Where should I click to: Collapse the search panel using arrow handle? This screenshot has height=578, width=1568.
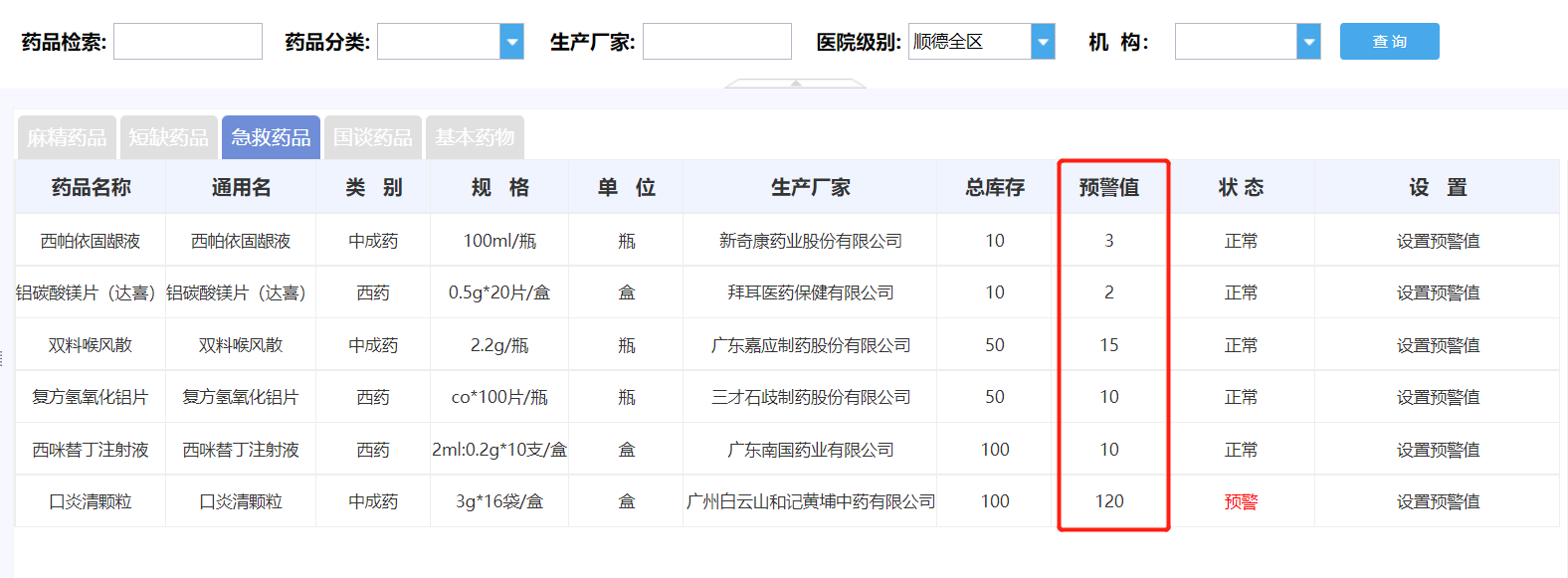coord(795,84)
